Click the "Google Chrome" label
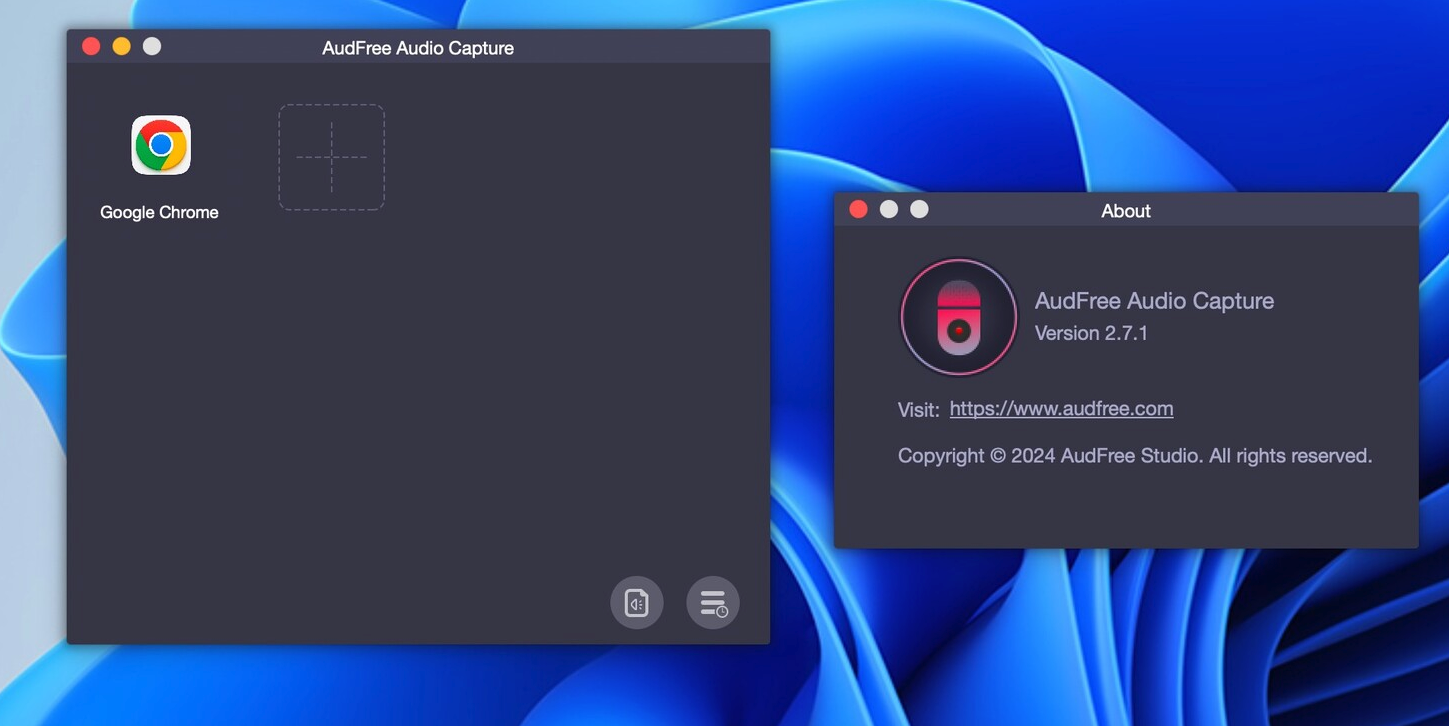The image size is (1449, 726). click(x=159, y=212)
